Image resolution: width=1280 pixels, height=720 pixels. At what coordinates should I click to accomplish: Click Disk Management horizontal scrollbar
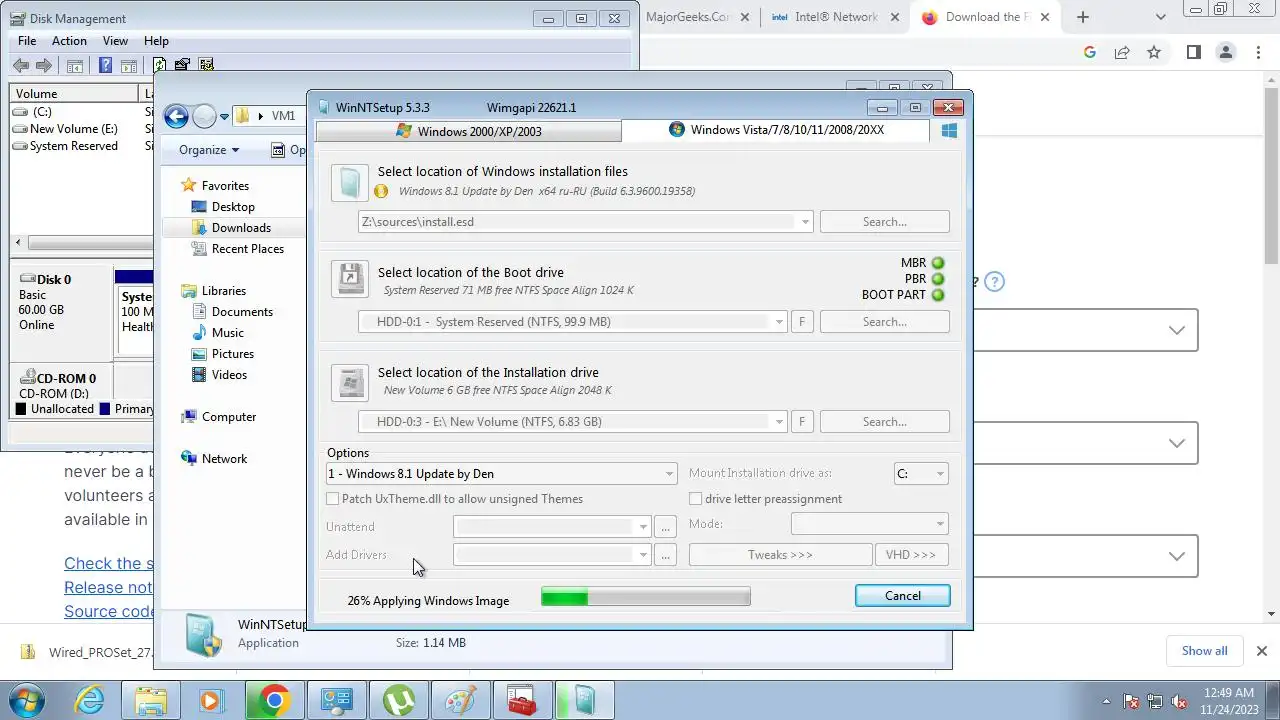click(x=90, y=243)
